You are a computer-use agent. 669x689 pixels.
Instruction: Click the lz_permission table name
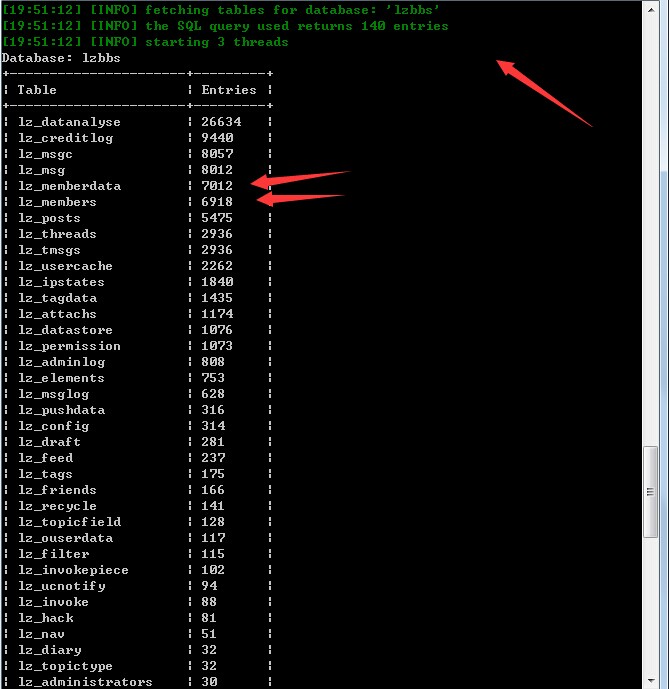pos(69,346)
